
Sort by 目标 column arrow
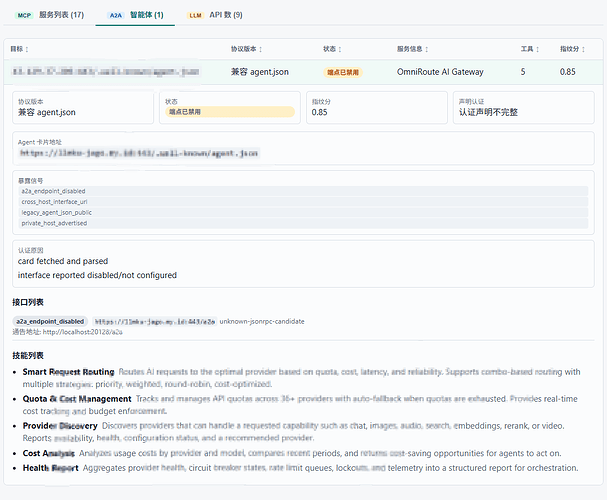point(27,49)
